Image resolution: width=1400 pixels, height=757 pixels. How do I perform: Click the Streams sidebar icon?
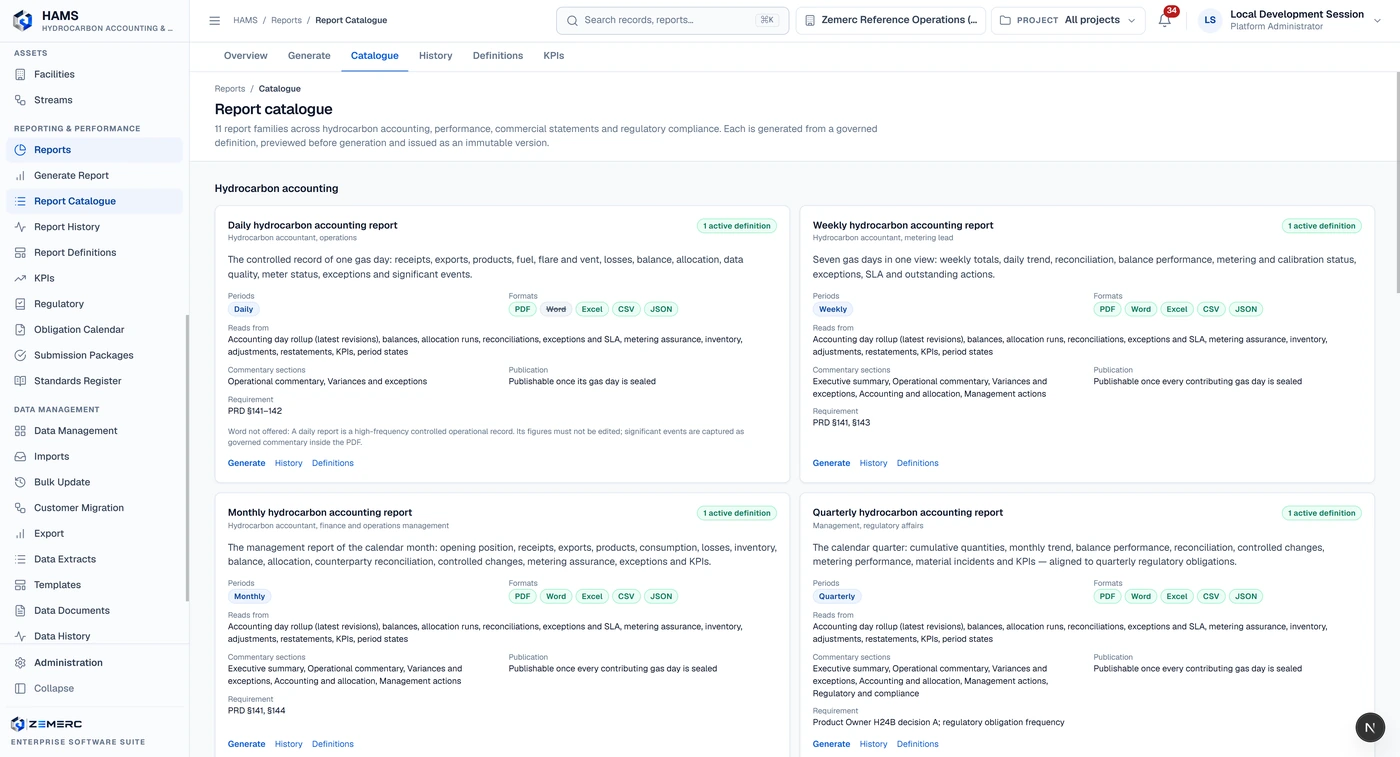[20, 100]
